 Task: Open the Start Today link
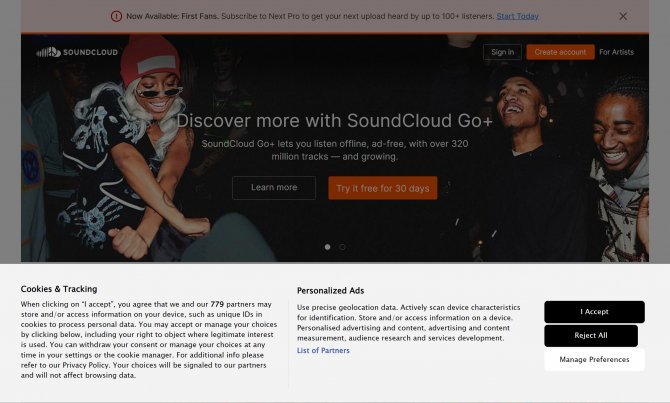[x=517, y=16]
